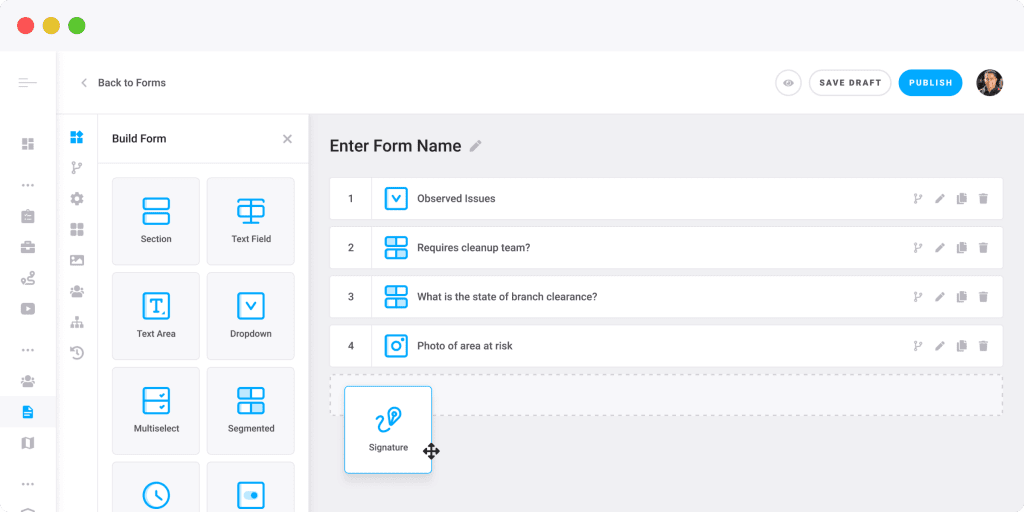Open the video play icon in sidebar
Screen dimensions: 1024x512
tap(27, 309)
